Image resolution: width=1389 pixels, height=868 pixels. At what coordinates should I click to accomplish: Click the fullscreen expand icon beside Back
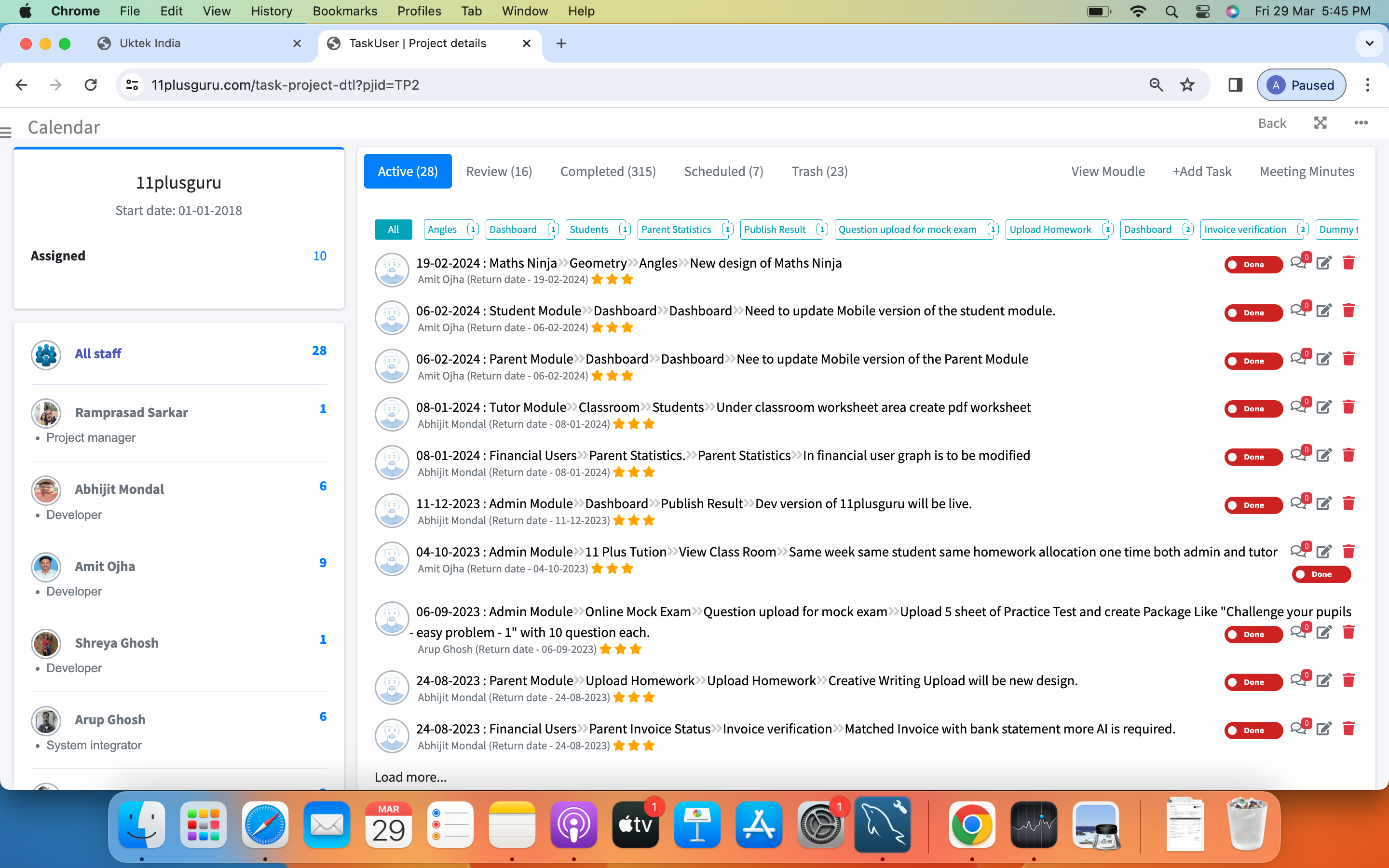click(1320, 123)
